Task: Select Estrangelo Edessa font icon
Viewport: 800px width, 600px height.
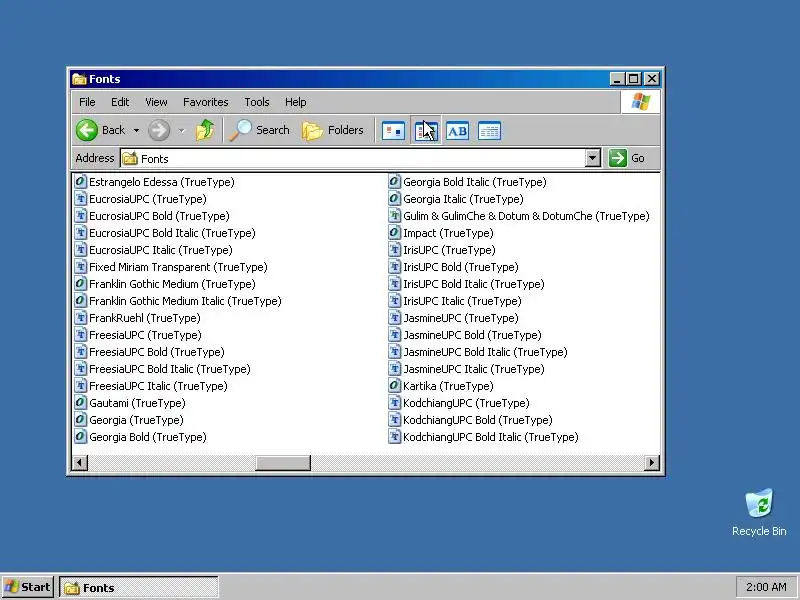Action: (x=80, y=182)
